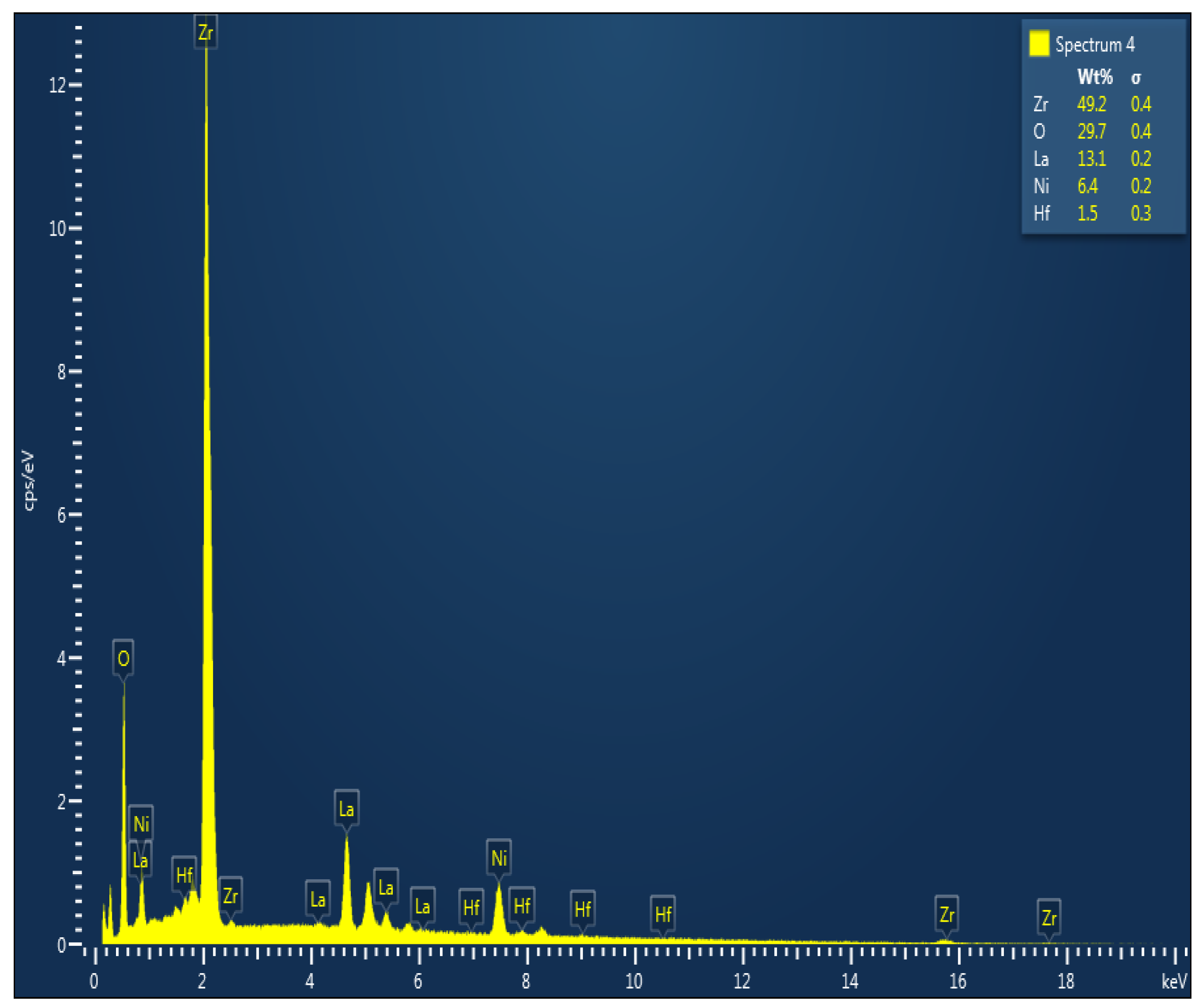Select the Hf label near 1.7 keV
Screen dimensions: 1200x1008
[184, 876]
